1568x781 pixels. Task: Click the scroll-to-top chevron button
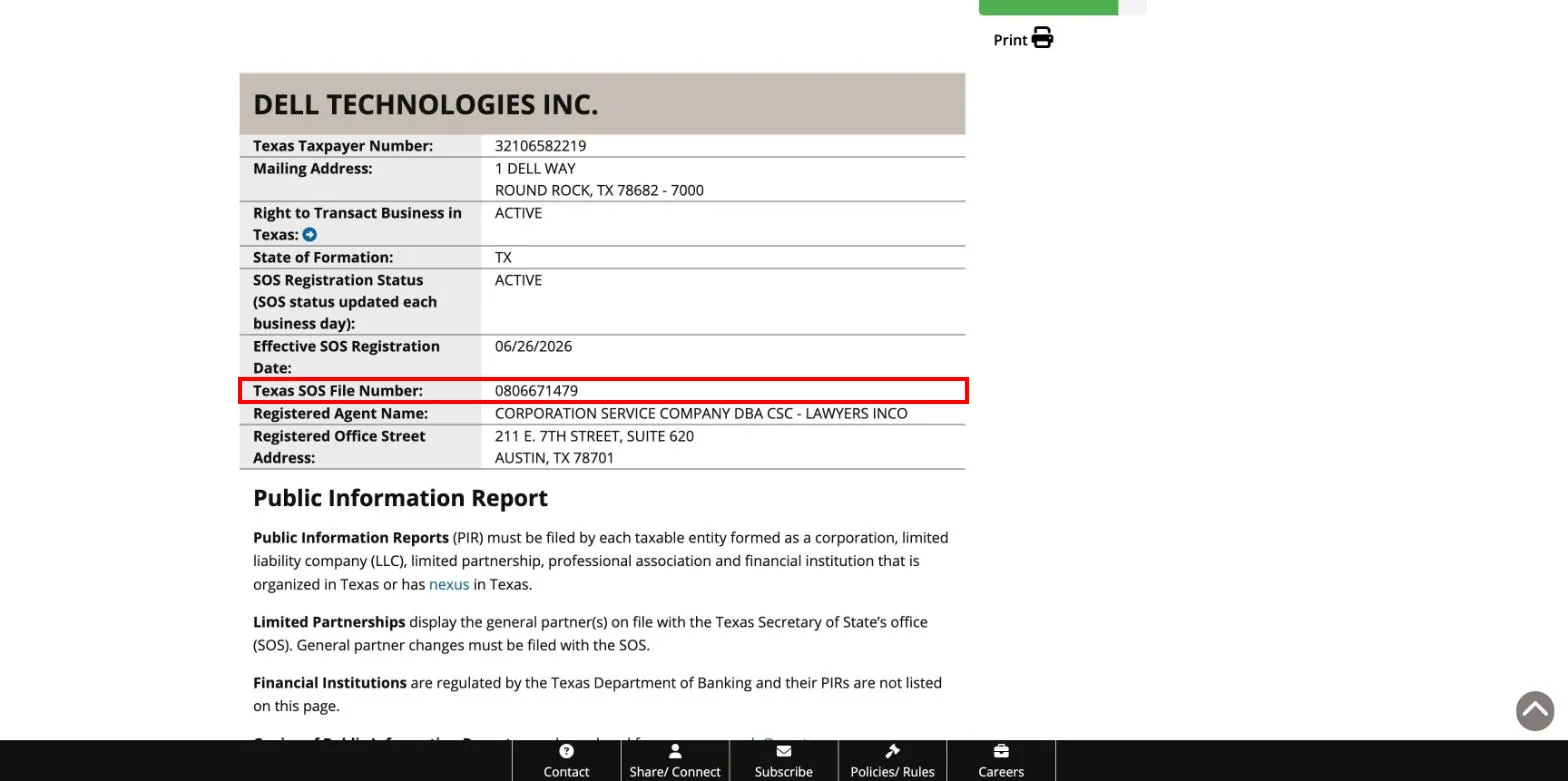(1535, 711)
